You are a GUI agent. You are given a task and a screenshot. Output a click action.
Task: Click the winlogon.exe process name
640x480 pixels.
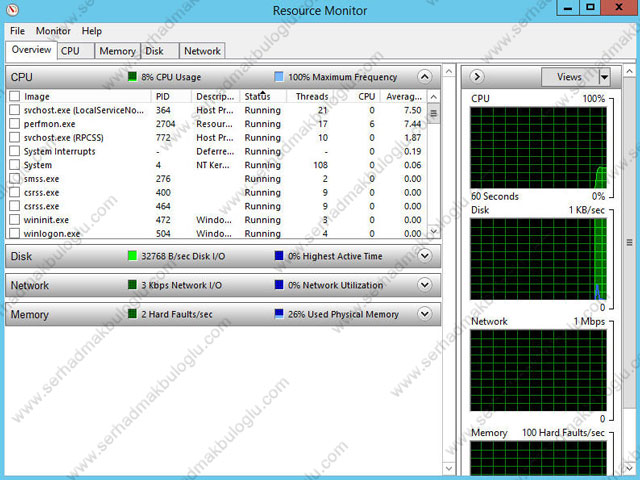(x=52, y=233)
